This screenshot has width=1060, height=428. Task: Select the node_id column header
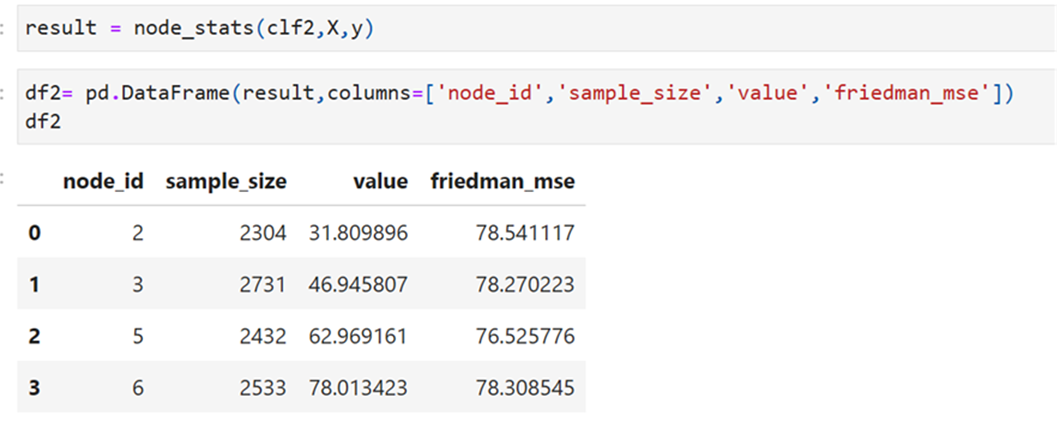[103, 181]
